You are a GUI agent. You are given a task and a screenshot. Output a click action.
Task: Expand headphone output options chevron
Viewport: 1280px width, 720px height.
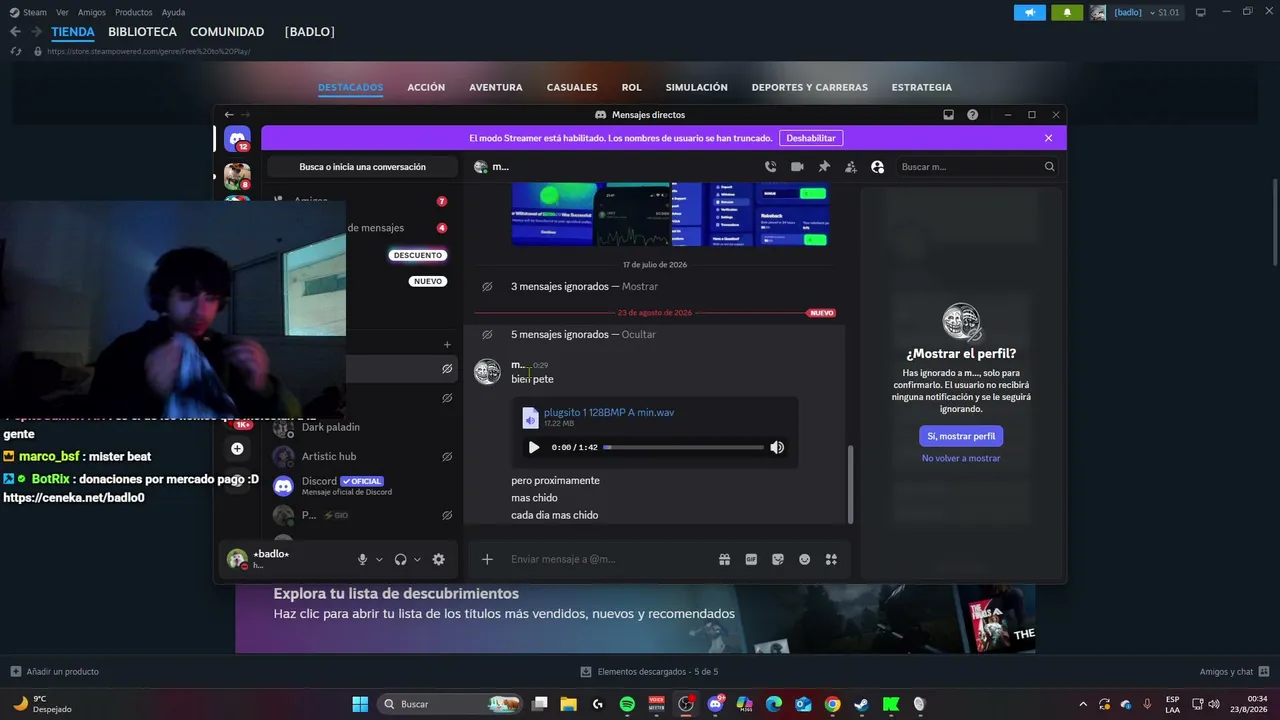click(x=417, y=560)
